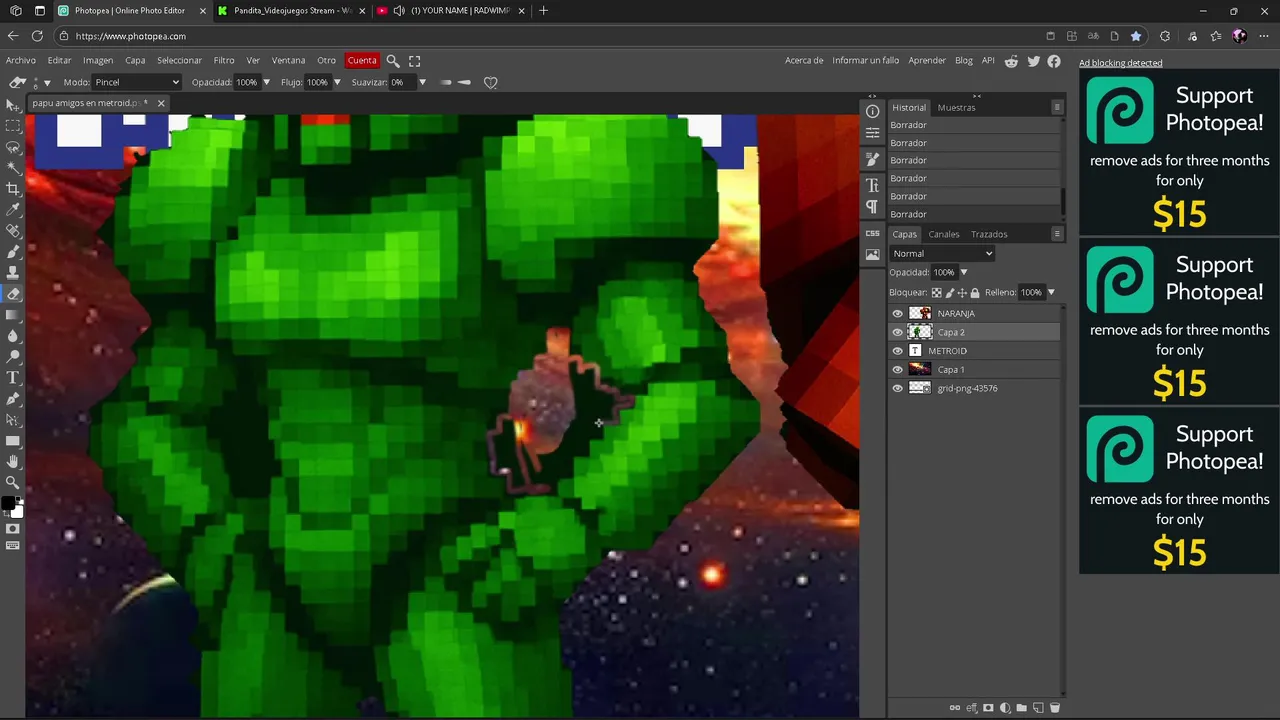This screenshot has height=720, width=1280.
Task: Expand the layer Opacidad arrow
Action: [964, 272]
